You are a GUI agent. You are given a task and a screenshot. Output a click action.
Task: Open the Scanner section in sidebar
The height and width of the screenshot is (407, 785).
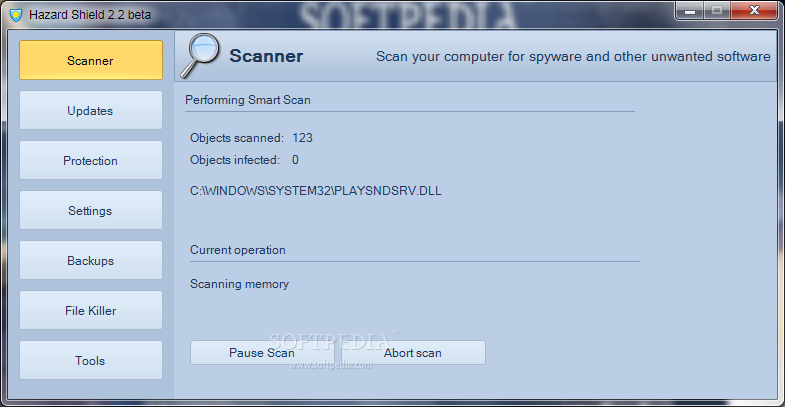click(91, 60)
